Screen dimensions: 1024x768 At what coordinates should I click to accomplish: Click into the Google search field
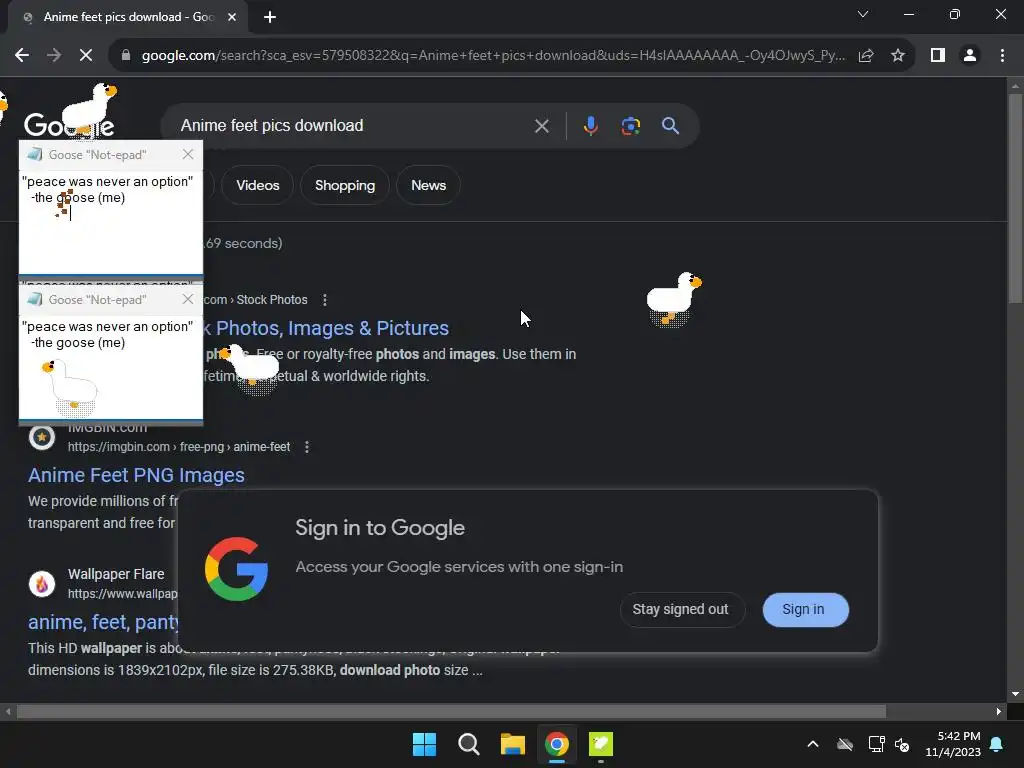coord(353,125)
